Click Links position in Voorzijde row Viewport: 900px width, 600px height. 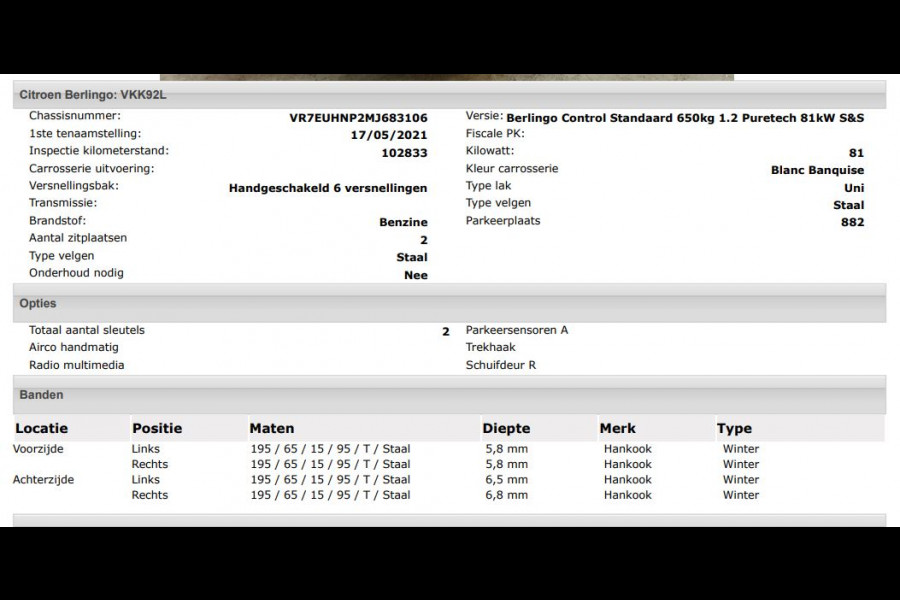click(146, 449)
